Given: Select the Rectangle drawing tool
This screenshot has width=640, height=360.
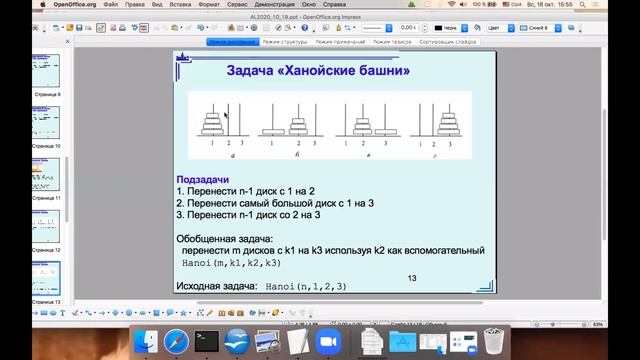Looking at the screenshot, I should point(44,313).
